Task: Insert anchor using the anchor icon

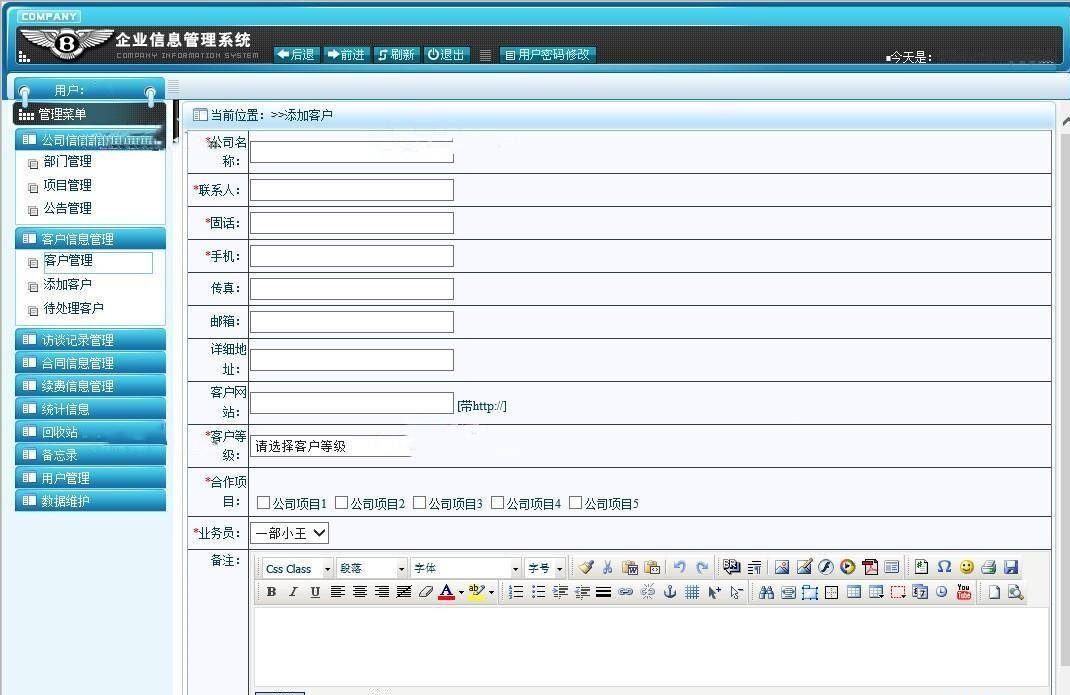Action: click(670, 592)
